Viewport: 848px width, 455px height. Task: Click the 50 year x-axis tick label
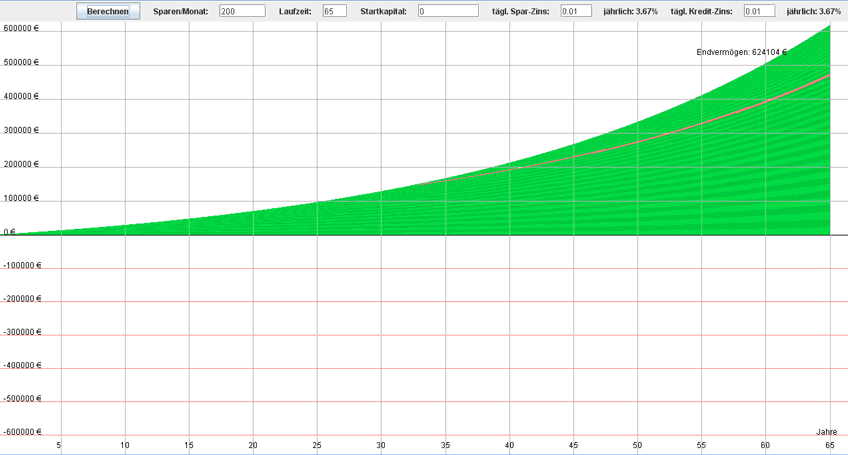tap(637, 445)
